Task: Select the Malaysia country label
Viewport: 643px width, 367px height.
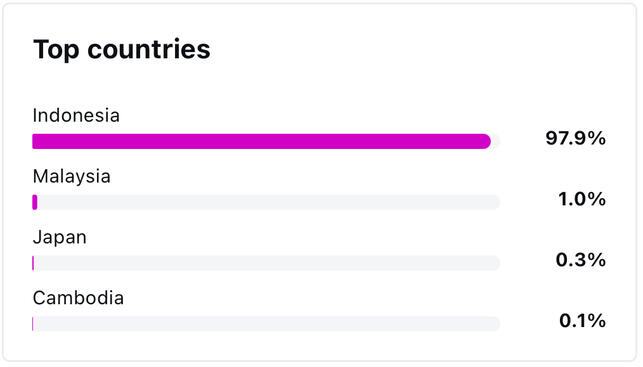Action: tap(72, 177)
